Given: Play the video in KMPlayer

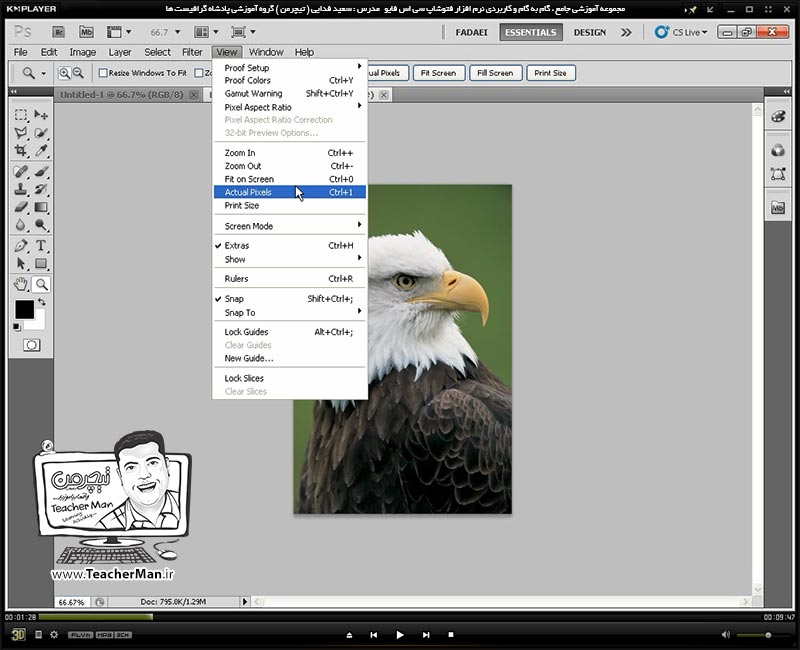Looking at the screenshot, I should [399, 635].
